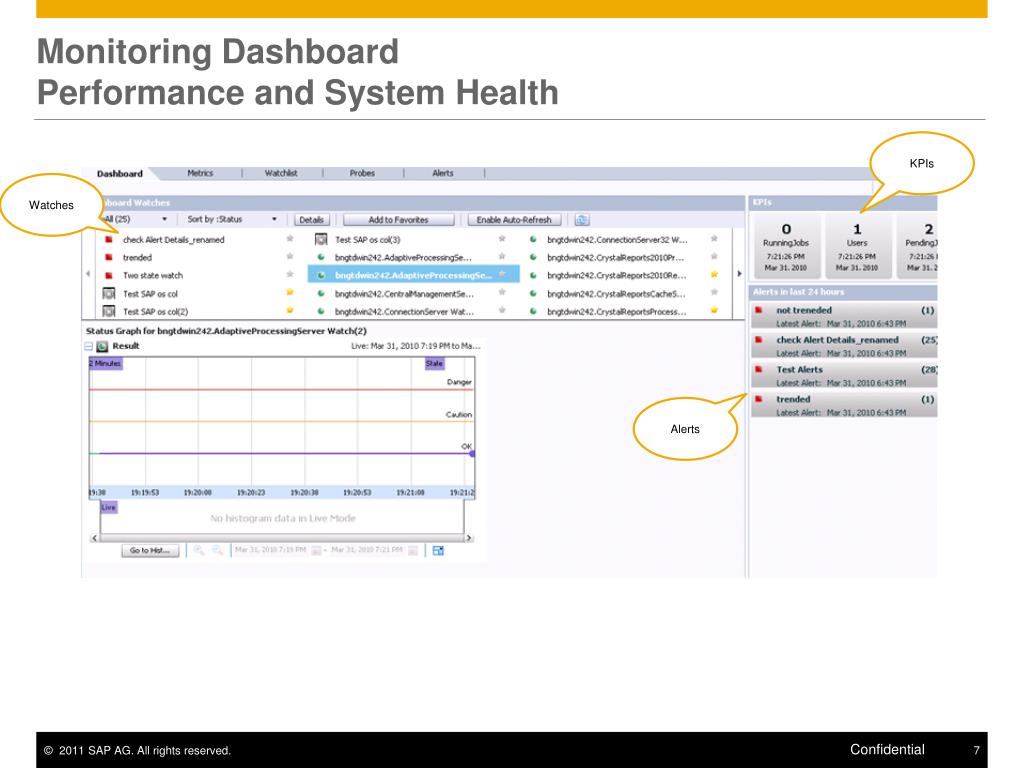Open the Test Alerts alert entry
This screenshot has height=768, width=1024.
click(844, 375)
